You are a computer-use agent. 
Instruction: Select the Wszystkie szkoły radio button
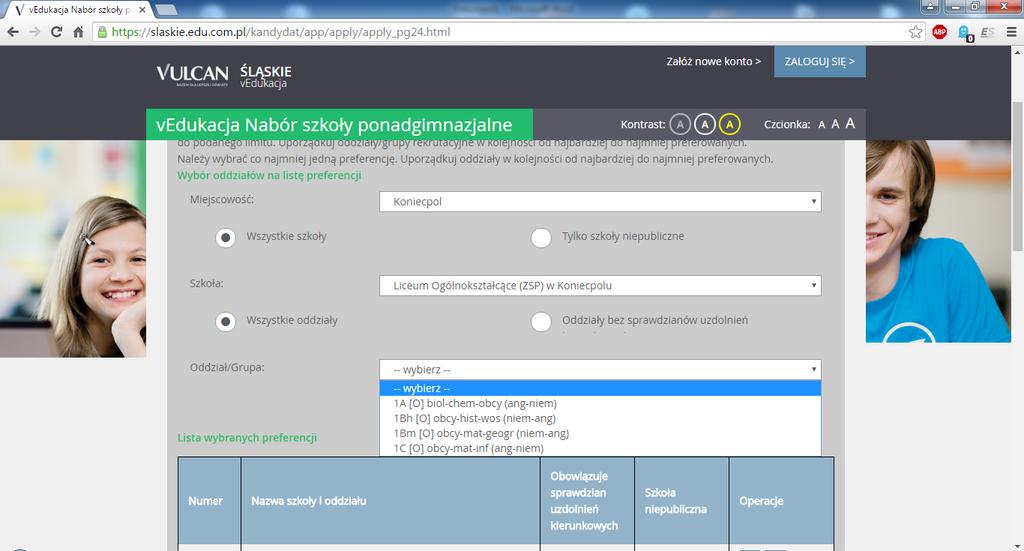pyautogui.click(x=226, y=238)
